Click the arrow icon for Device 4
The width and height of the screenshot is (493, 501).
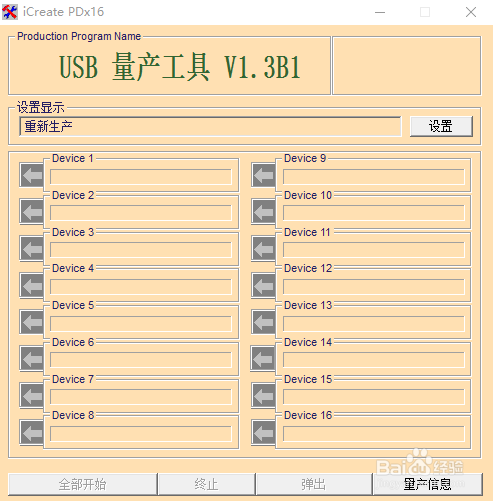[x=32, y=285]
